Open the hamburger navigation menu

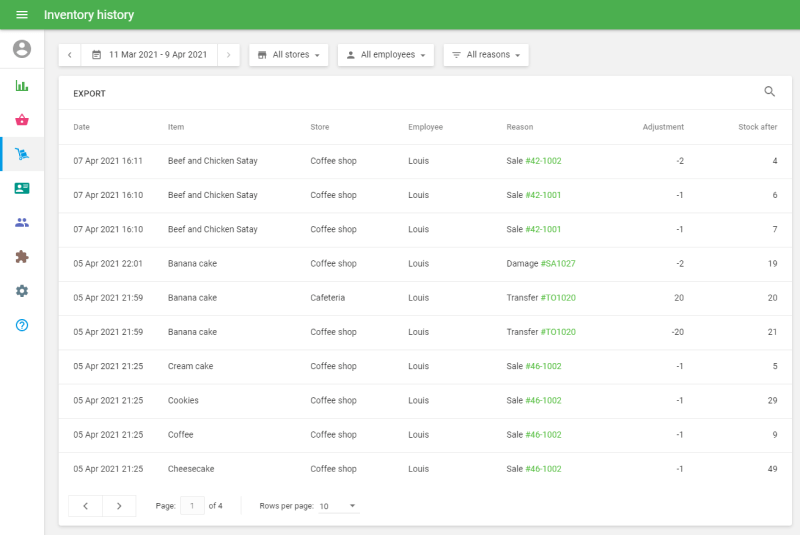point(22,15)
